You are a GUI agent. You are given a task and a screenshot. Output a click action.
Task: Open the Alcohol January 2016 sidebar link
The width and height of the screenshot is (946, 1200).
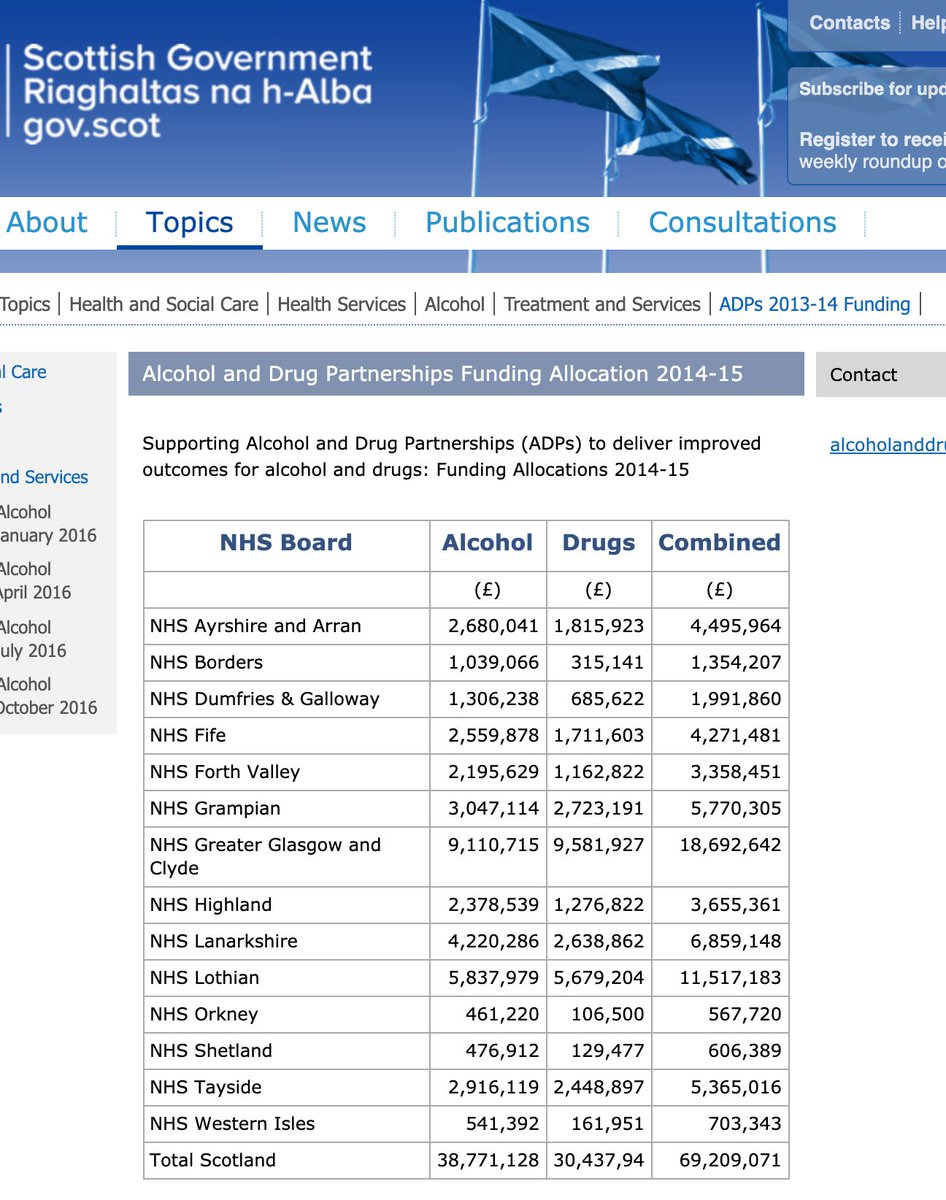[x=48, y=523]
